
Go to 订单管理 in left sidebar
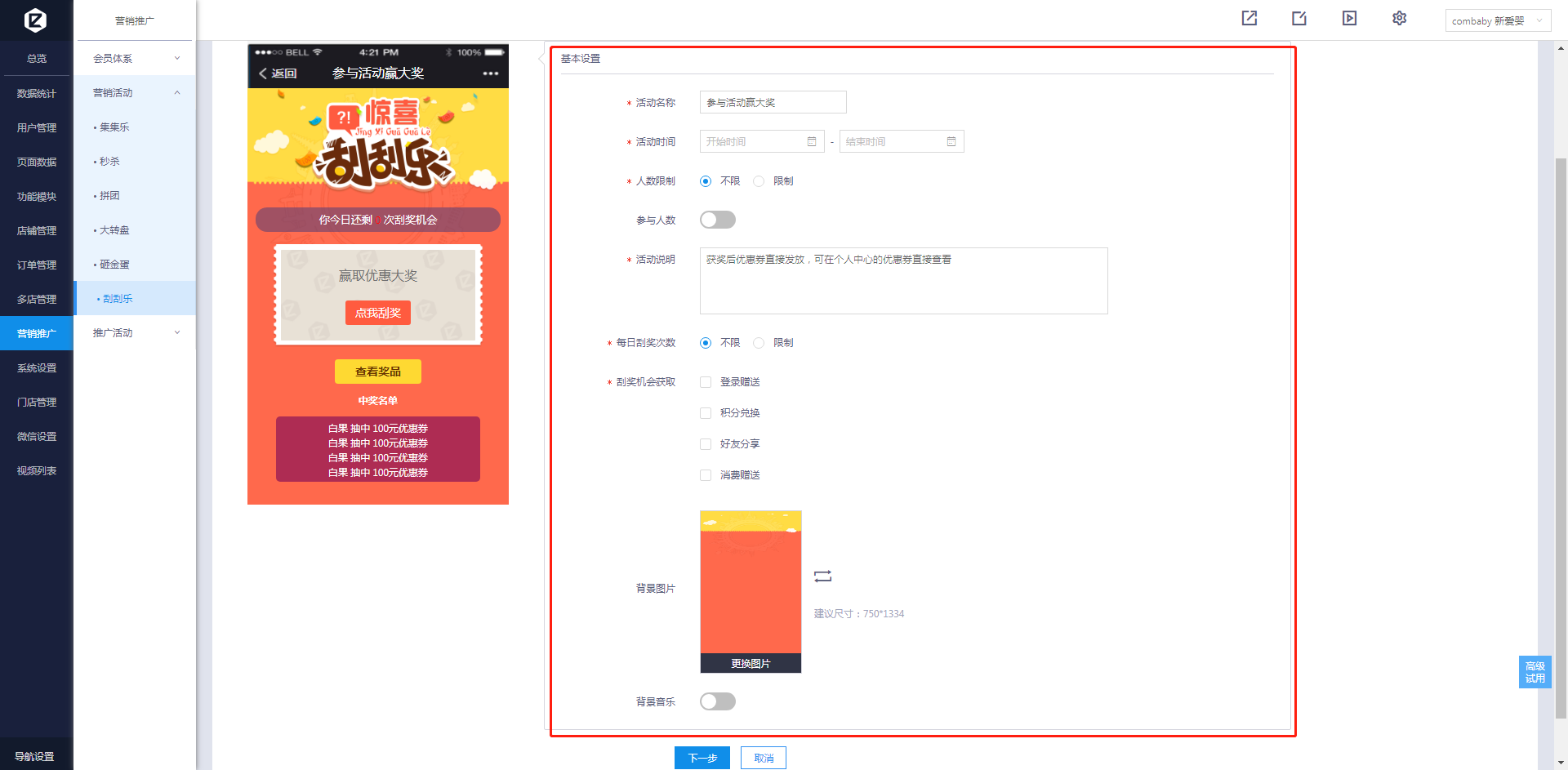37,265
